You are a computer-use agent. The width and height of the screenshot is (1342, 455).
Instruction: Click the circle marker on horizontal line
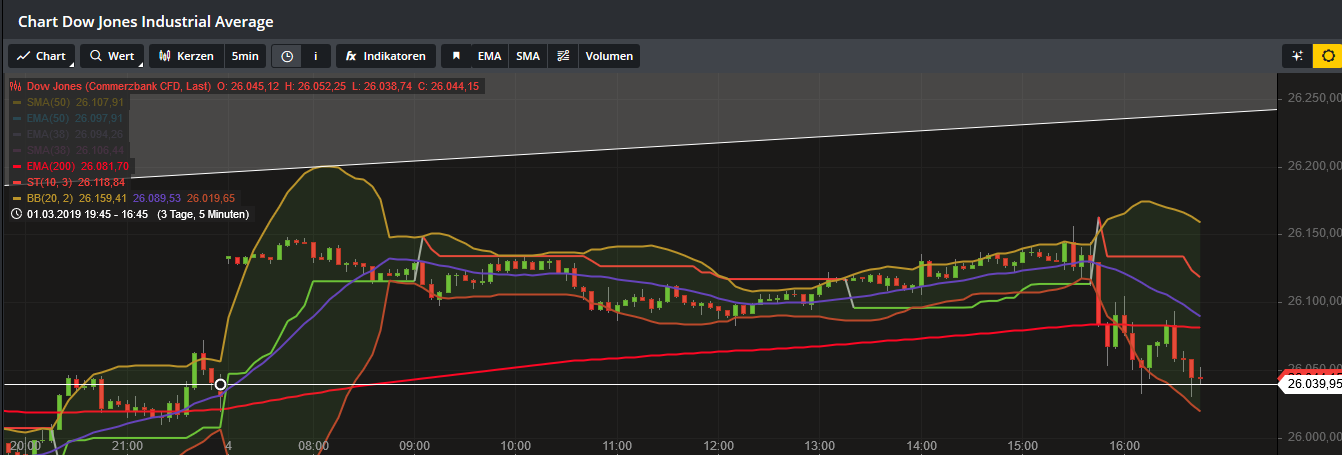[221, 384]
